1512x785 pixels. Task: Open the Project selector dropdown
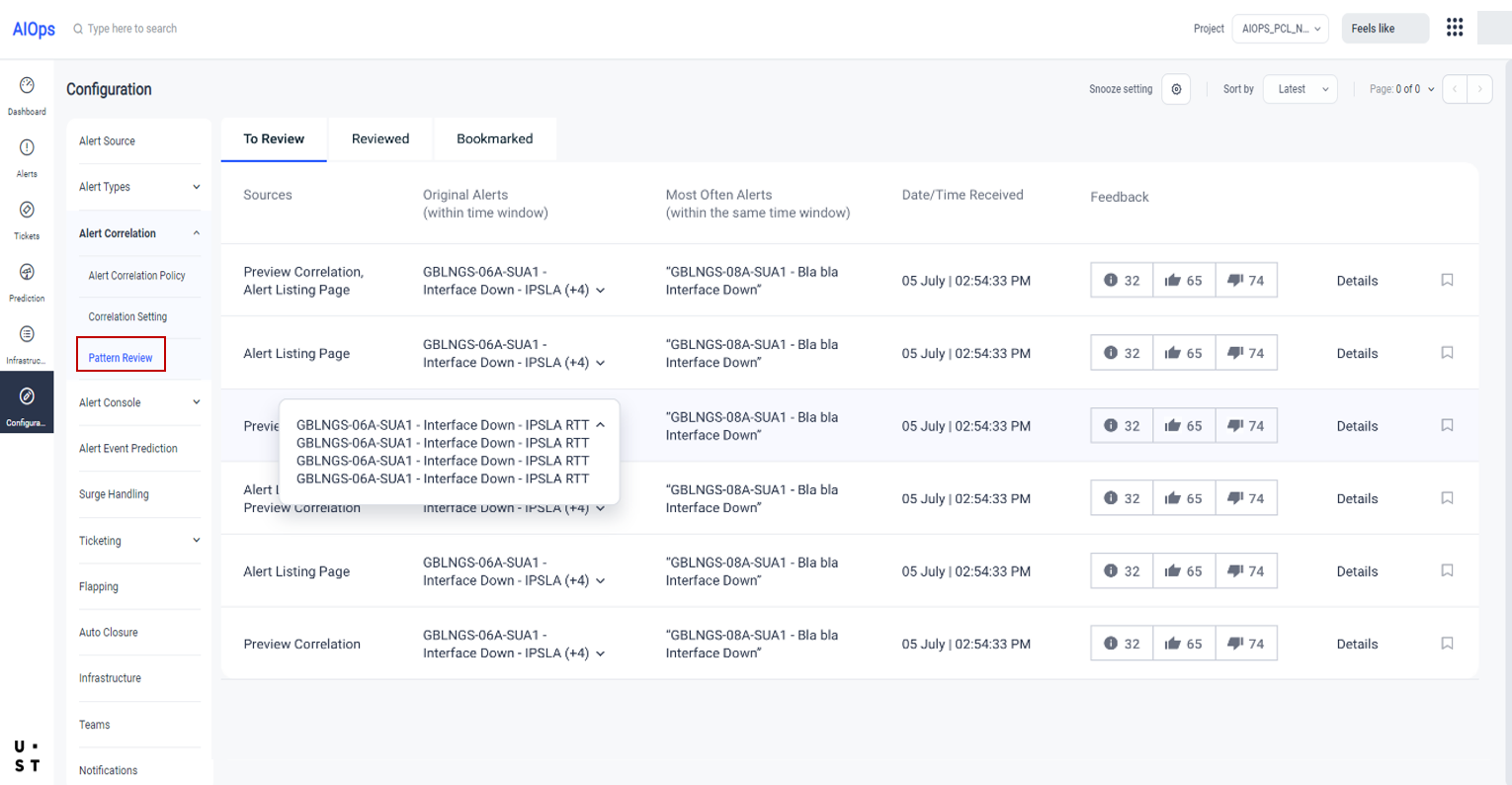pos(1280,29)
